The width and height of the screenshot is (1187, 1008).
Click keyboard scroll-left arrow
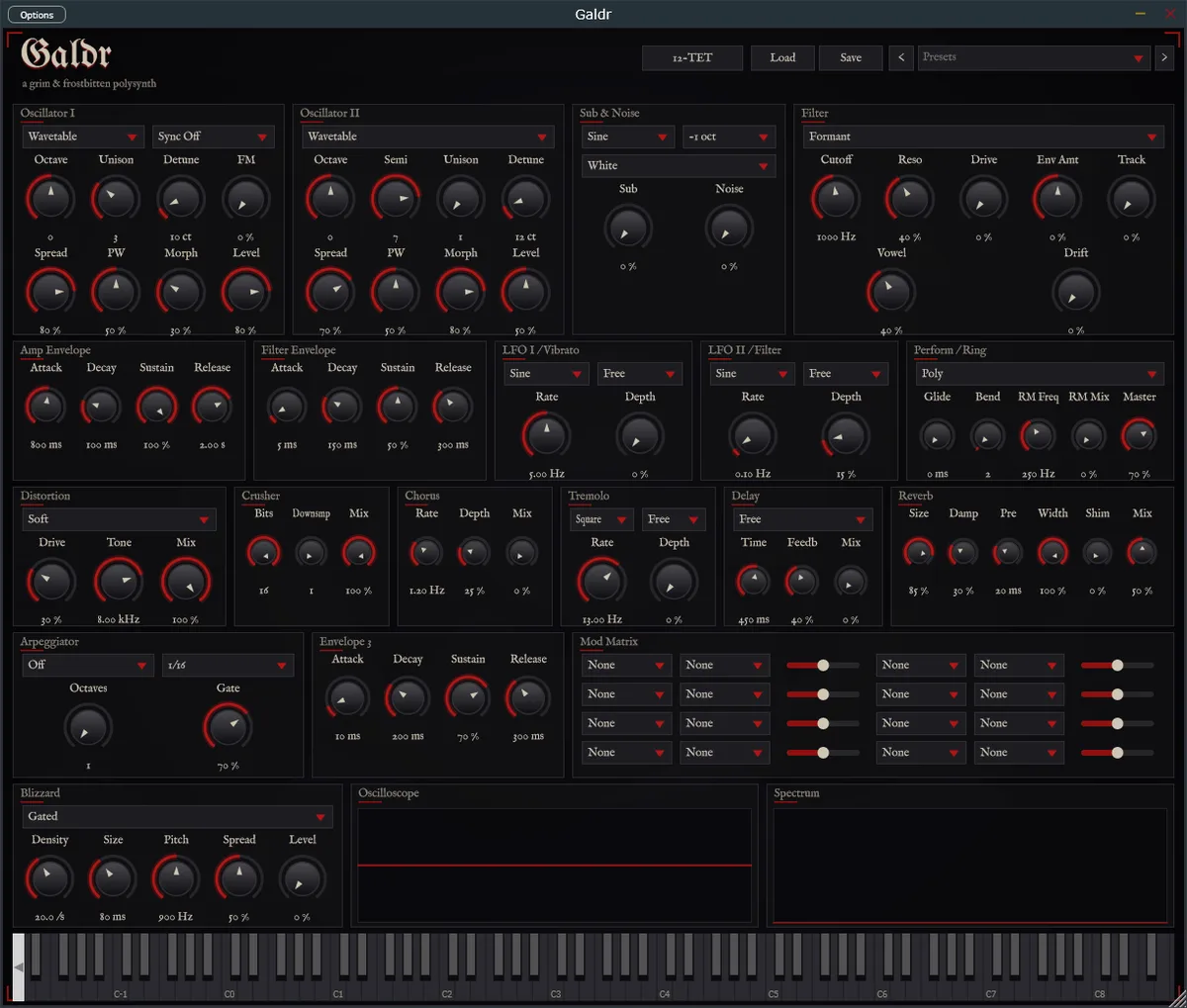click(18, 967)
